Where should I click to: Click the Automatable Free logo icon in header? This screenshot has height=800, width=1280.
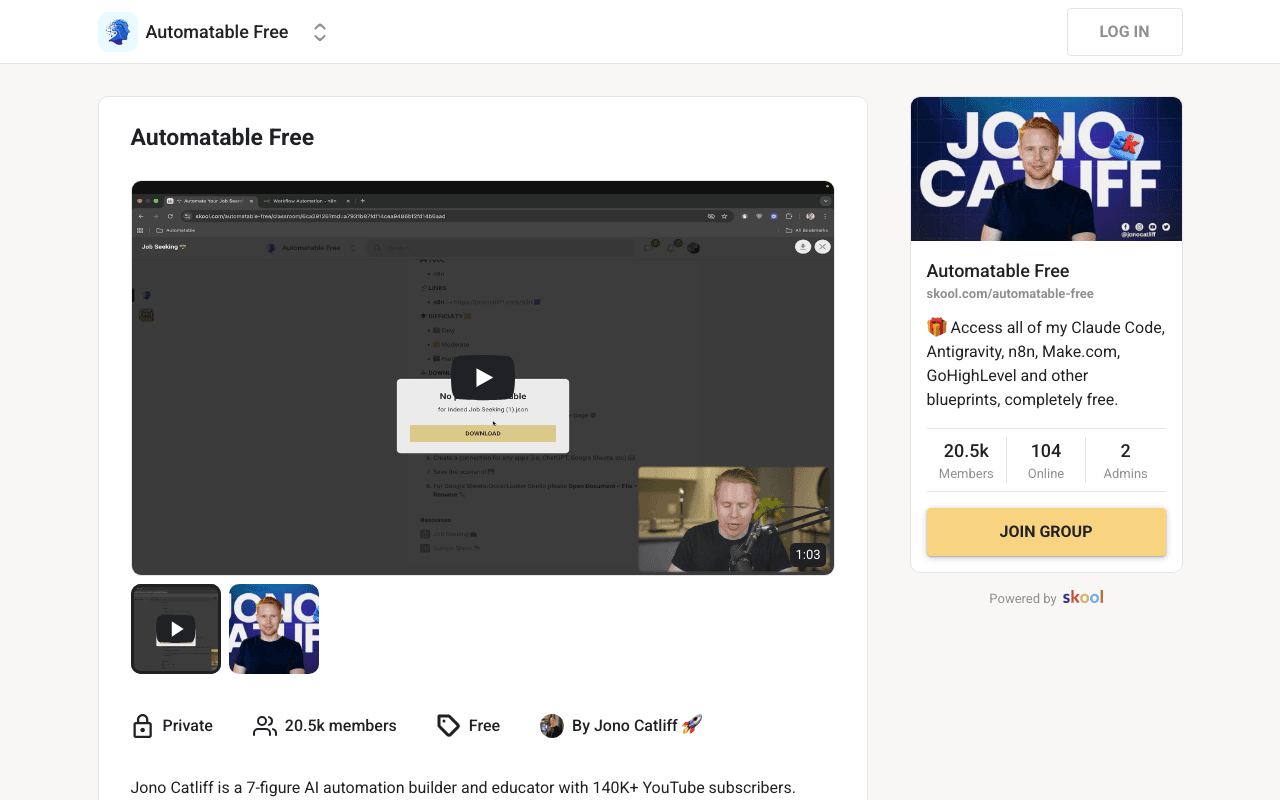click(118, 32)
